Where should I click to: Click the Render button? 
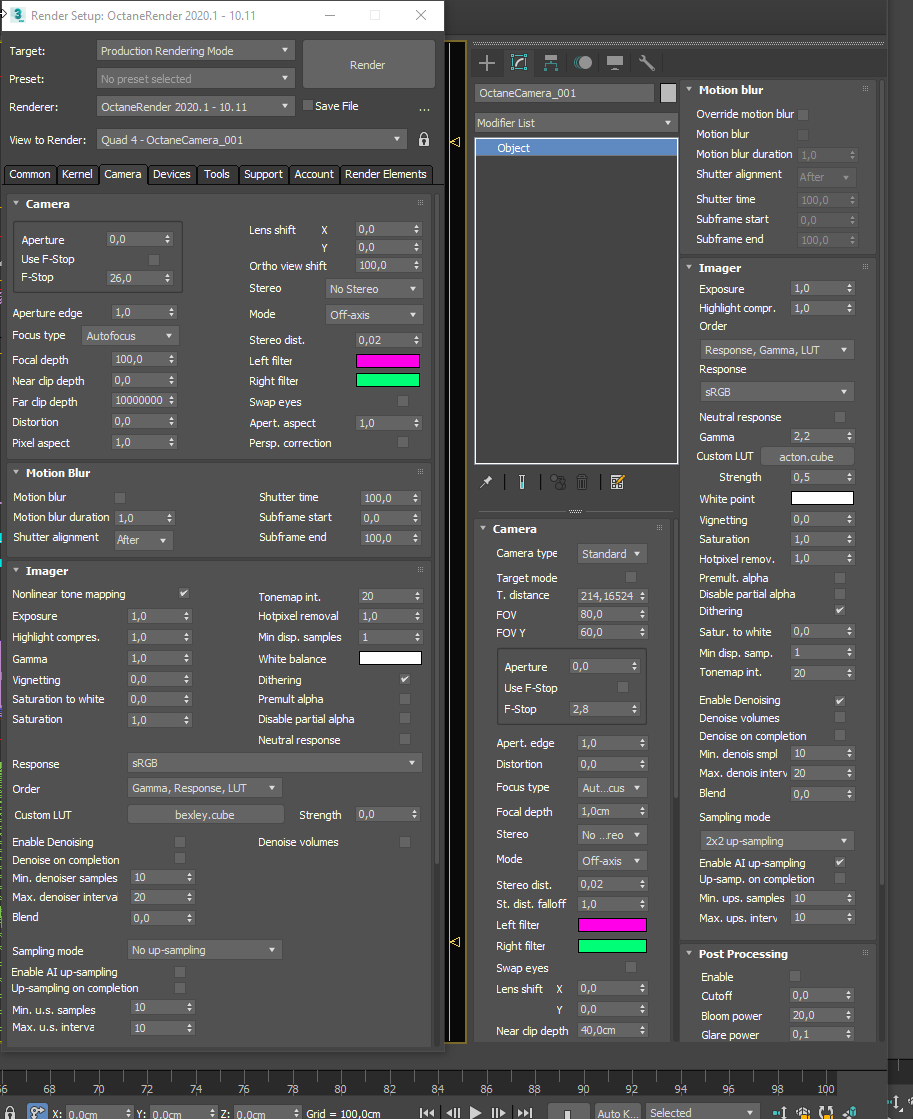coord(368,64)
